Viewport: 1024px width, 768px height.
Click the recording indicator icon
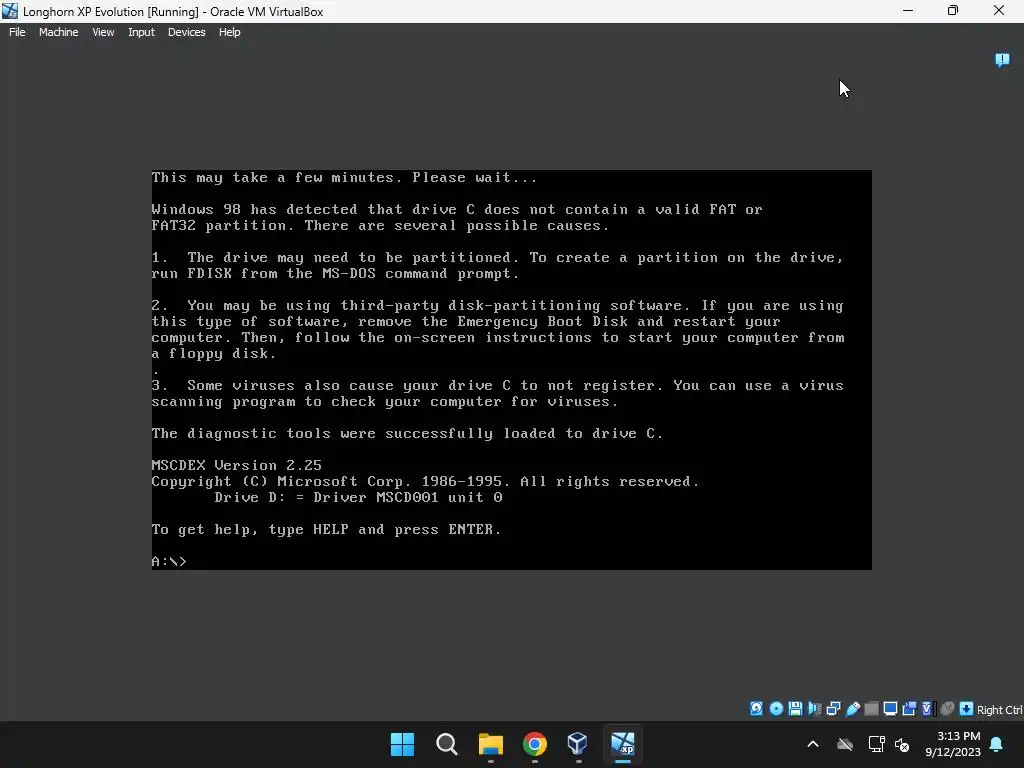(909, 709)
